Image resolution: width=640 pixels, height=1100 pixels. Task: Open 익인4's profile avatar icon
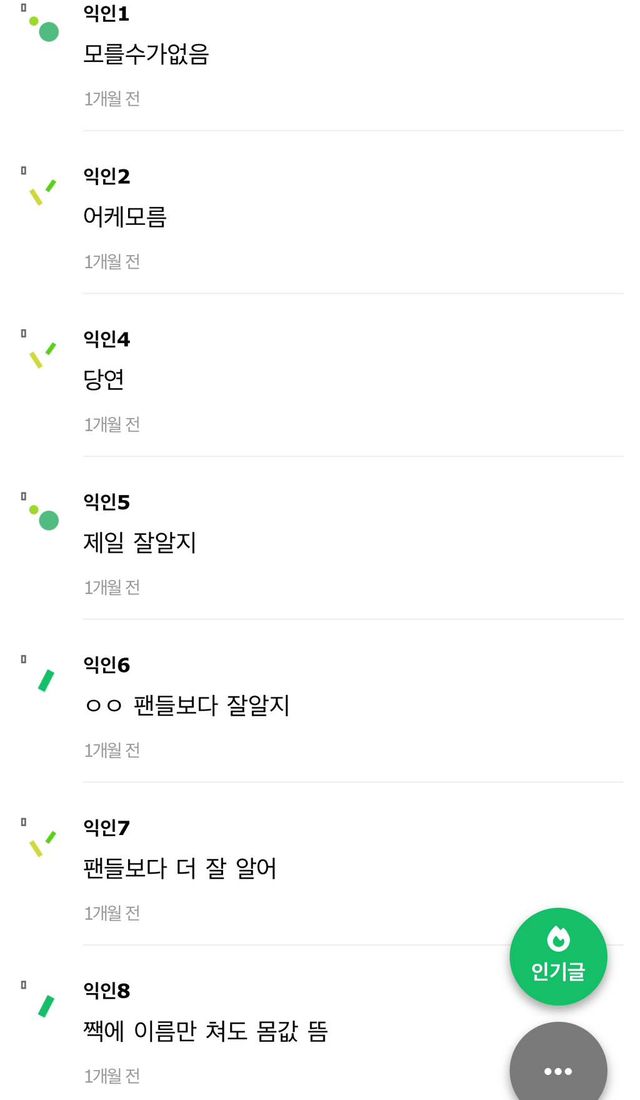42,354
